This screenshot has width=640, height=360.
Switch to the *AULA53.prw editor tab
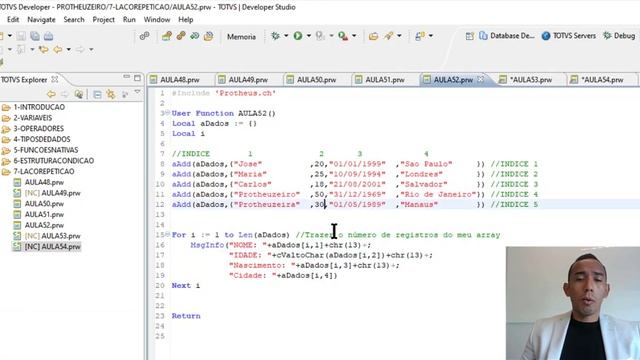tap(531, 80)
